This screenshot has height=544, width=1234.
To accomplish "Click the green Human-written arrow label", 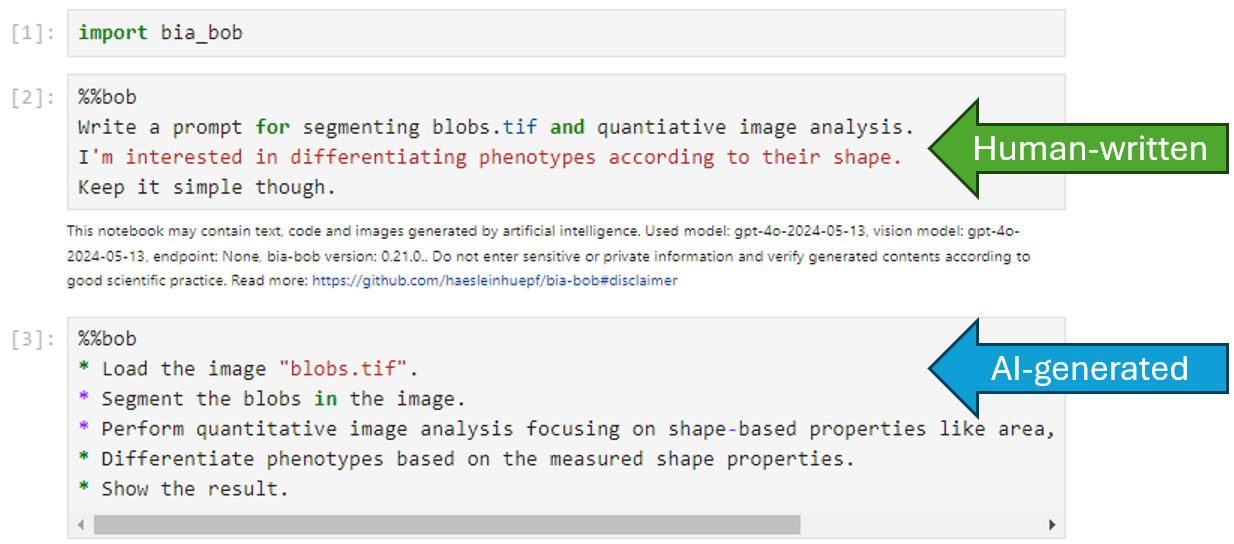I will coord(1089,149).
